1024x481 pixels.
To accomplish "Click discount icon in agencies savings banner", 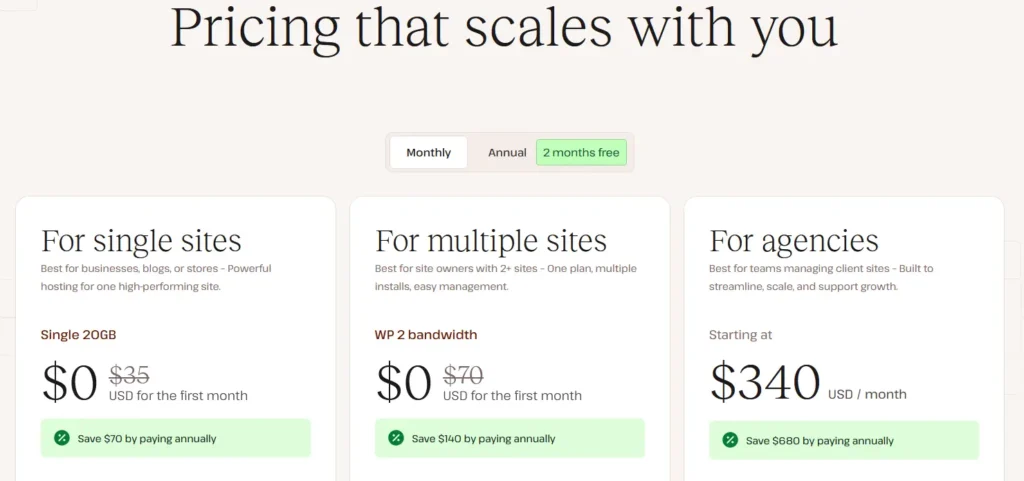I will tap(729, 440).
